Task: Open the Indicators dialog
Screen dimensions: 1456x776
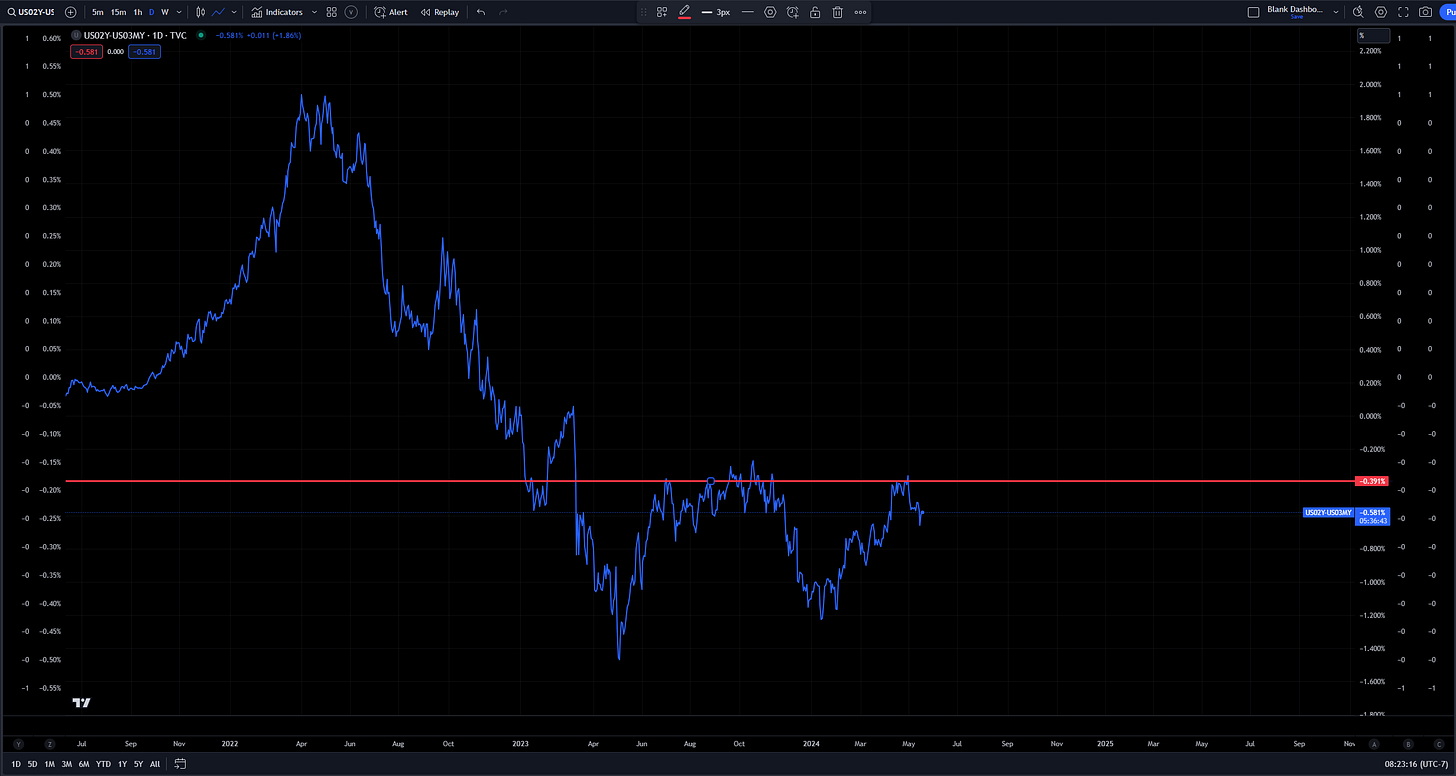Action: point(277,12)
